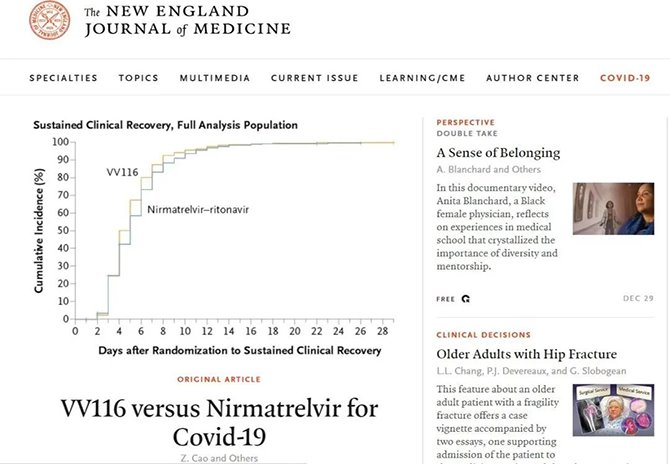The width and height of the screenshot is (670, 464).
Task: Click the New England Journal of Medicine title
Action: pyautogui.click(x=188, y=21)
